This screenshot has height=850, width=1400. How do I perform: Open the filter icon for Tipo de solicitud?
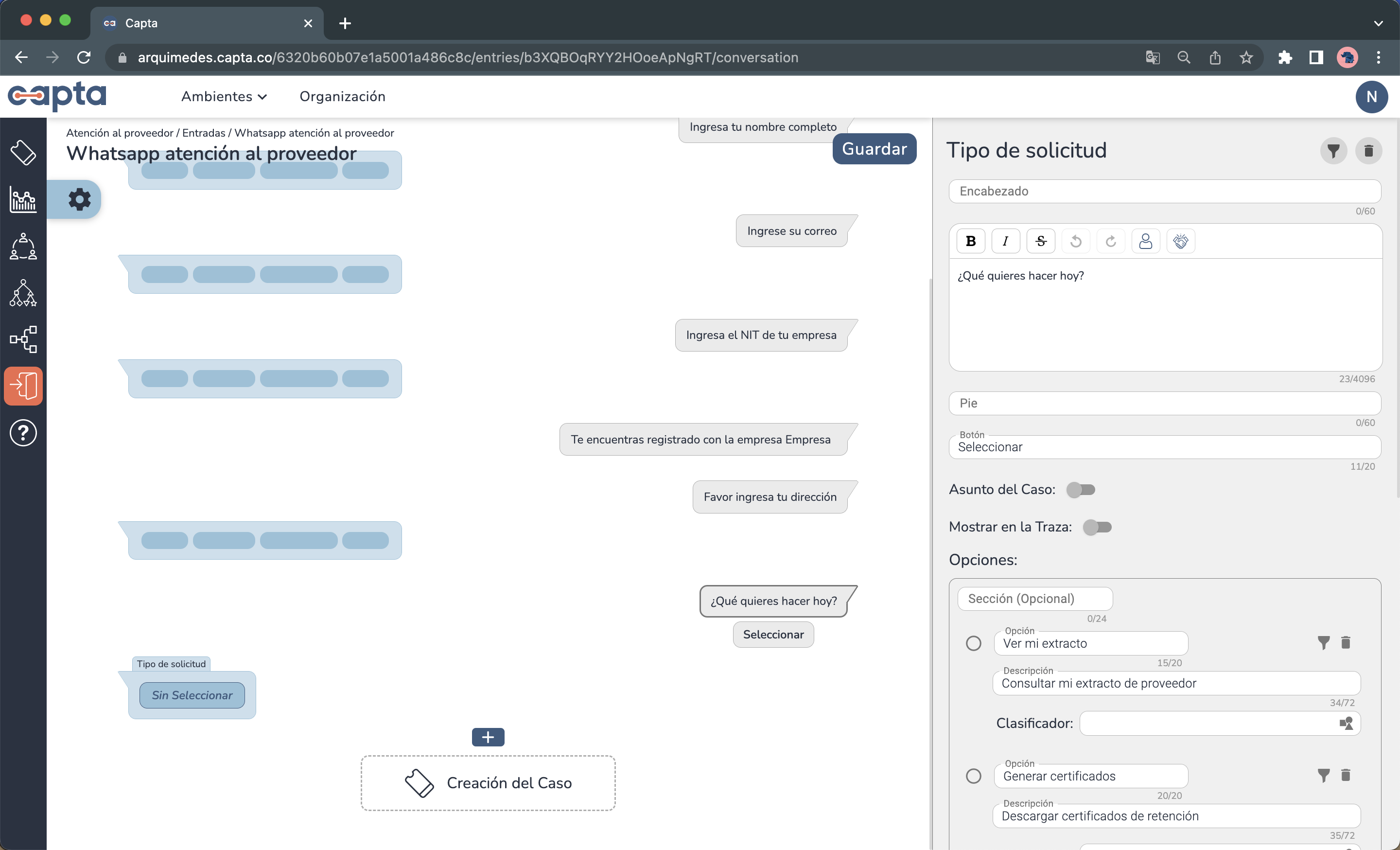click(x=1334, y=151)
